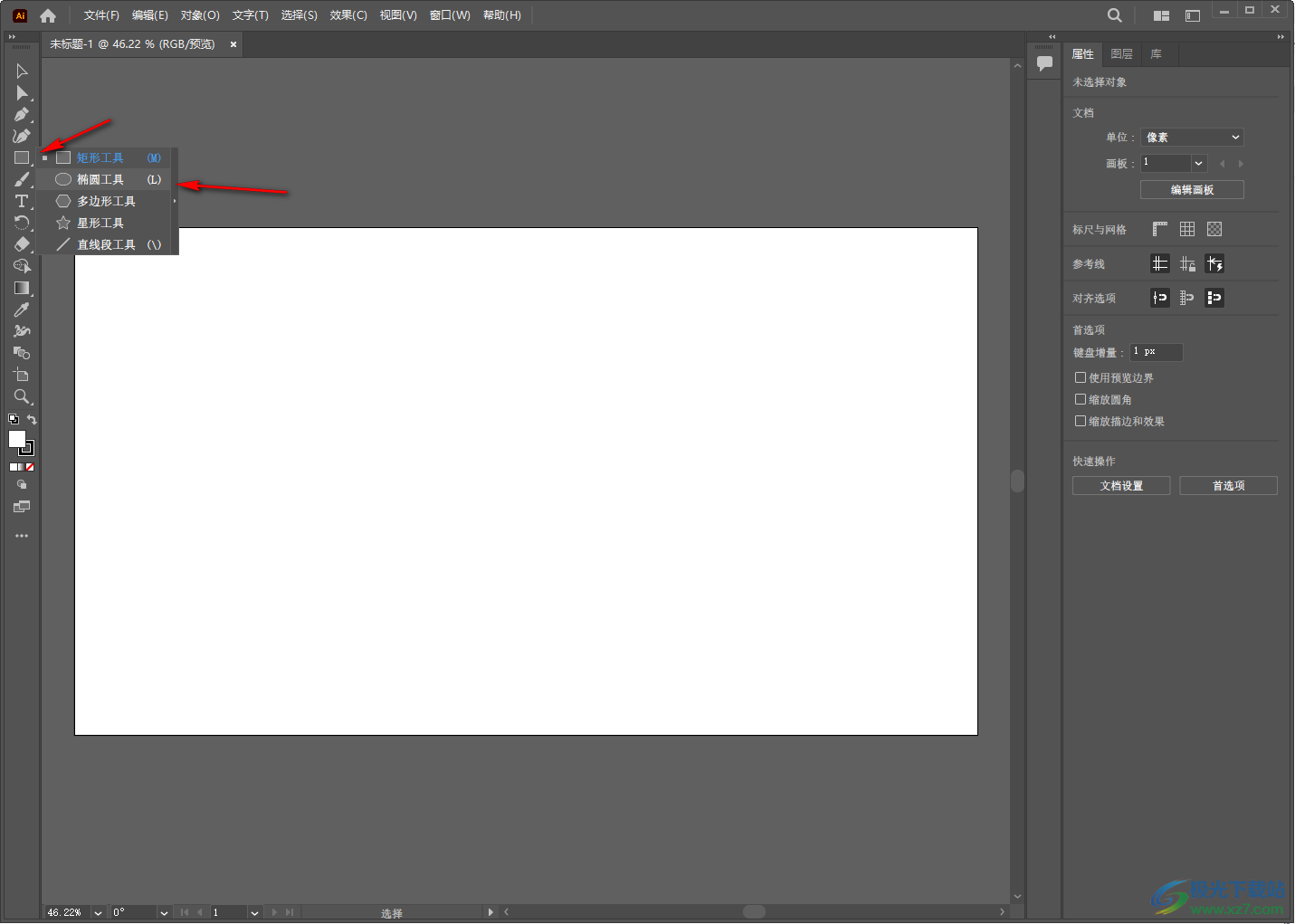The image size is (1295, 924).
Task: Select the Type tool
Action: [x=22, y=201]
